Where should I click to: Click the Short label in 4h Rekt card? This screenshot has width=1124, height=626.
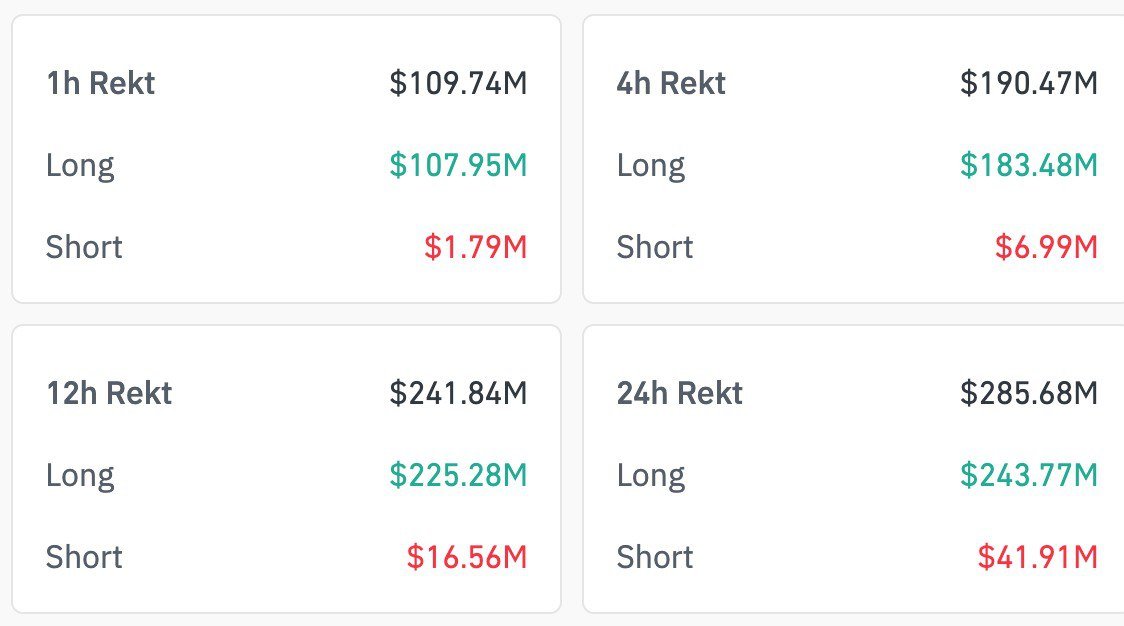pos(655,247)
